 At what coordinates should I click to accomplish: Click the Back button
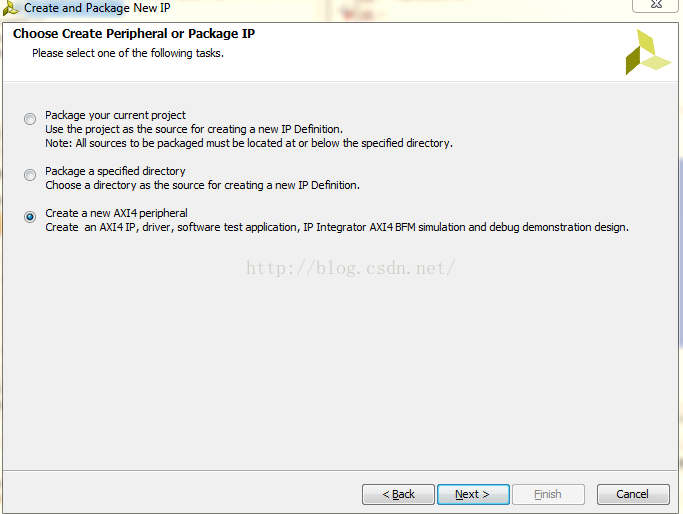click(x=398, y=494)
